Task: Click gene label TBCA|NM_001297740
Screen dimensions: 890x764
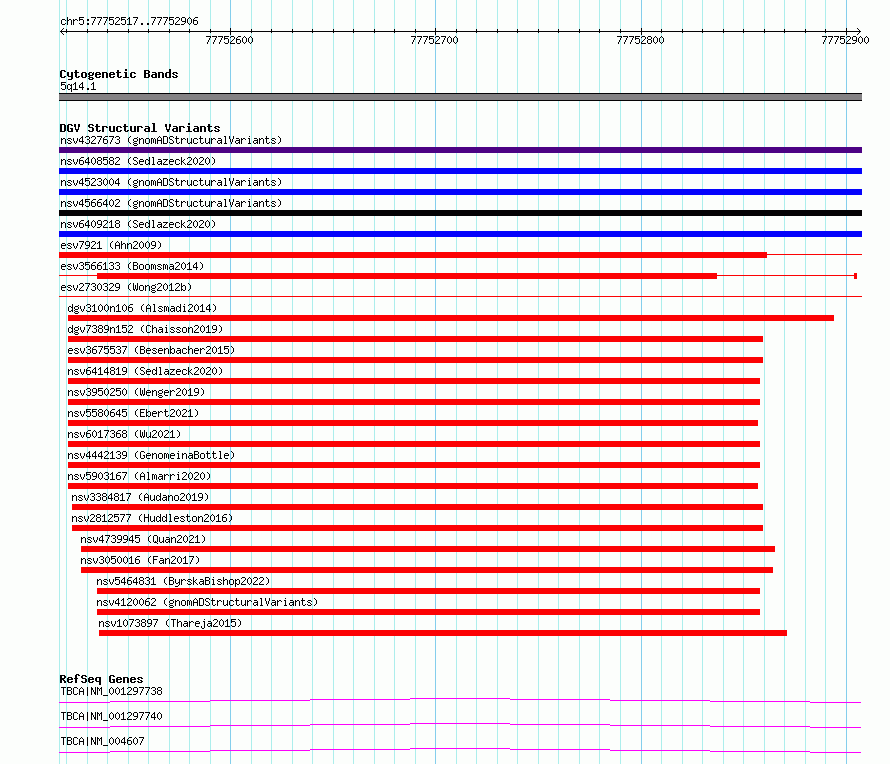Action: coord(111,716)
